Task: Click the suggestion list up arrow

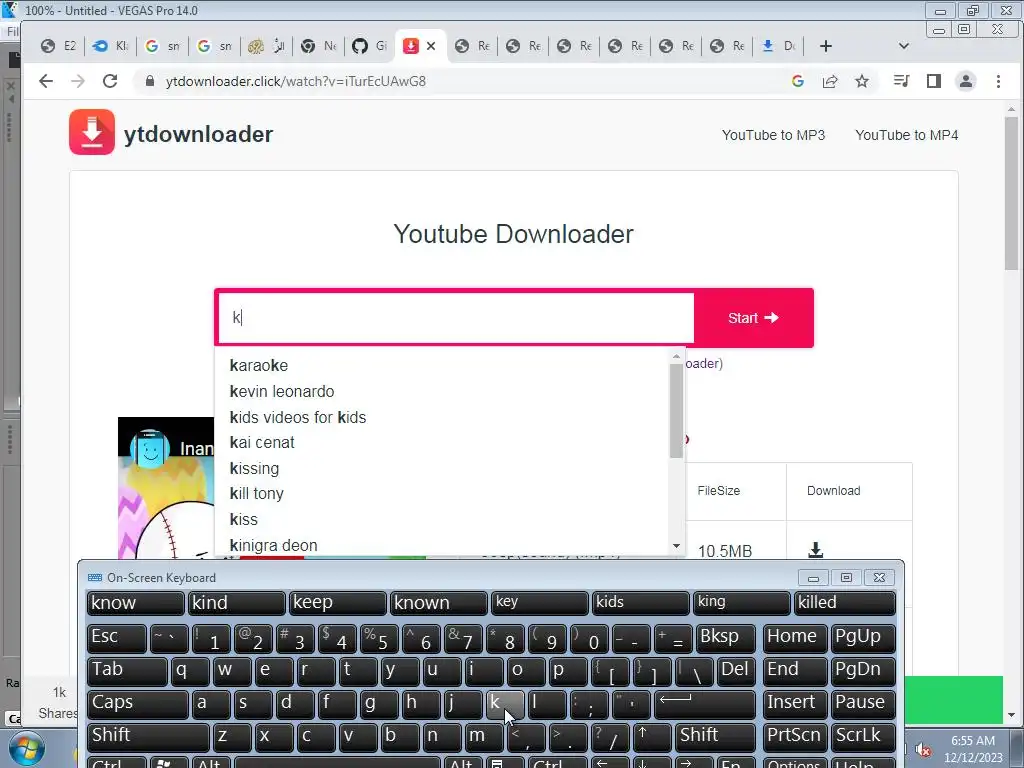Action: click(x=677, y=357)
